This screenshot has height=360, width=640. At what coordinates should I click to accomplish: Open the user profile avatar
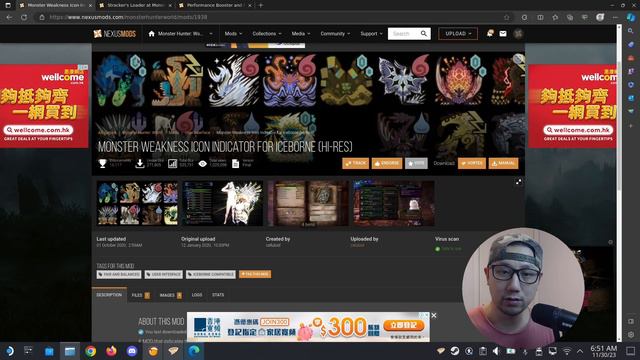518,34
